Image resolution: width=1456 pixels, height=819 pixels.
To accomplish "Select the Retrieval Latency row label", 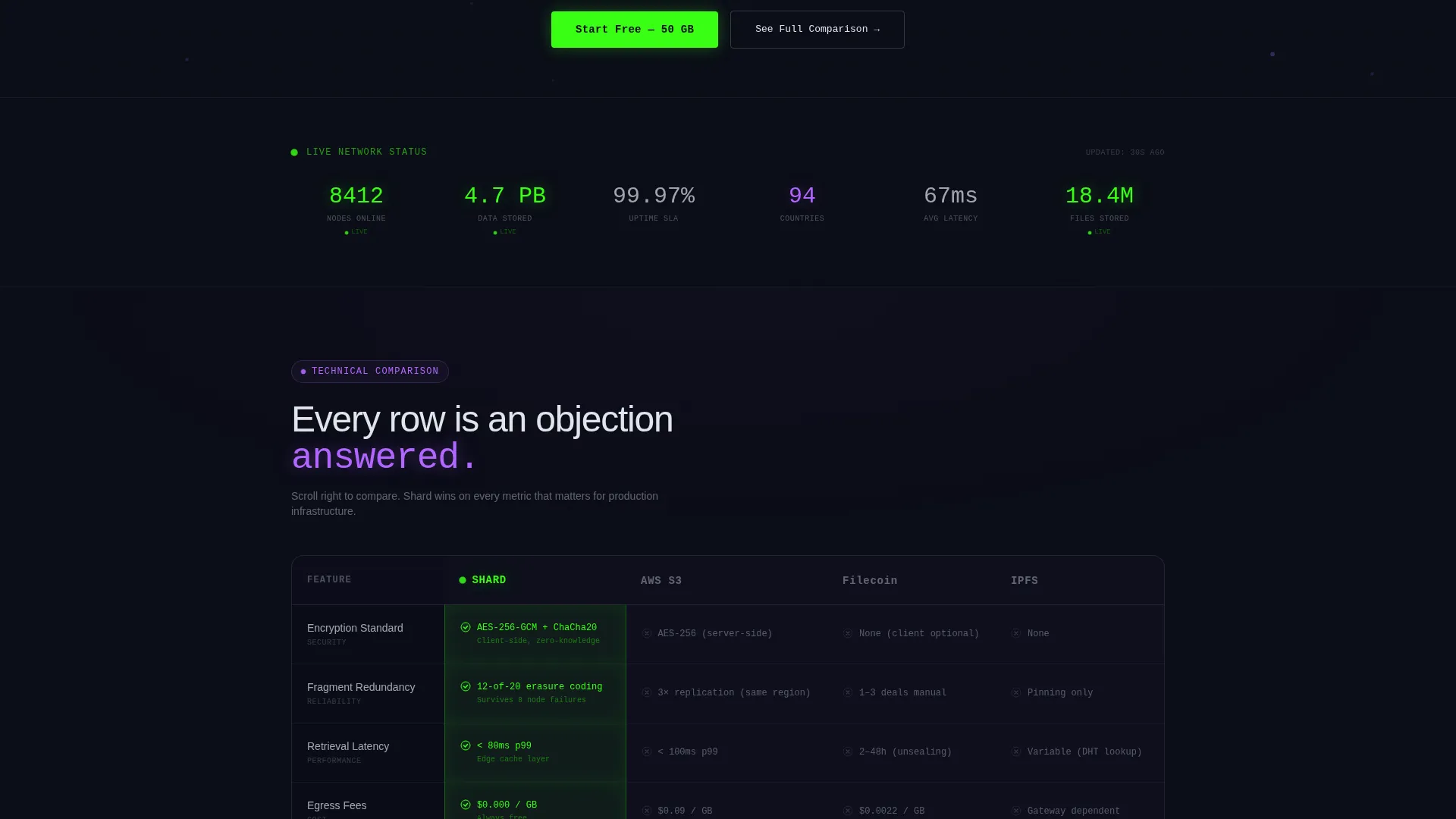I will click(x=348, y=746).
